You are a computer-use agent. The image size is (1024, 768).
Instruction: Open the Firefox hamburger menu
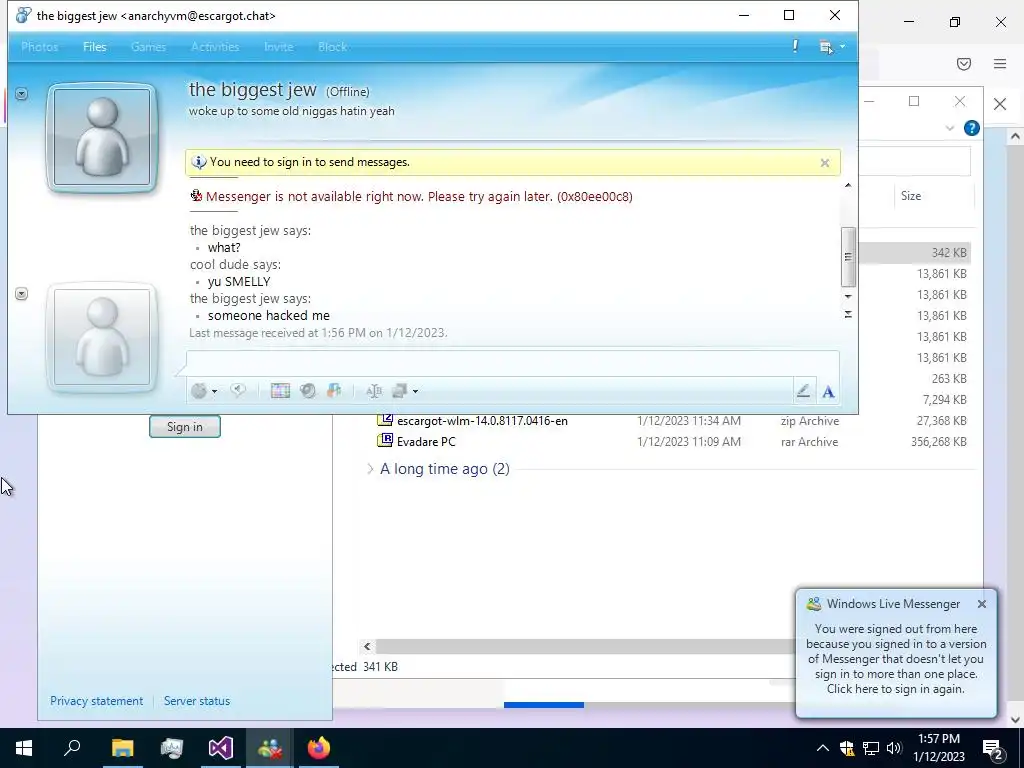coord(1000,63)
